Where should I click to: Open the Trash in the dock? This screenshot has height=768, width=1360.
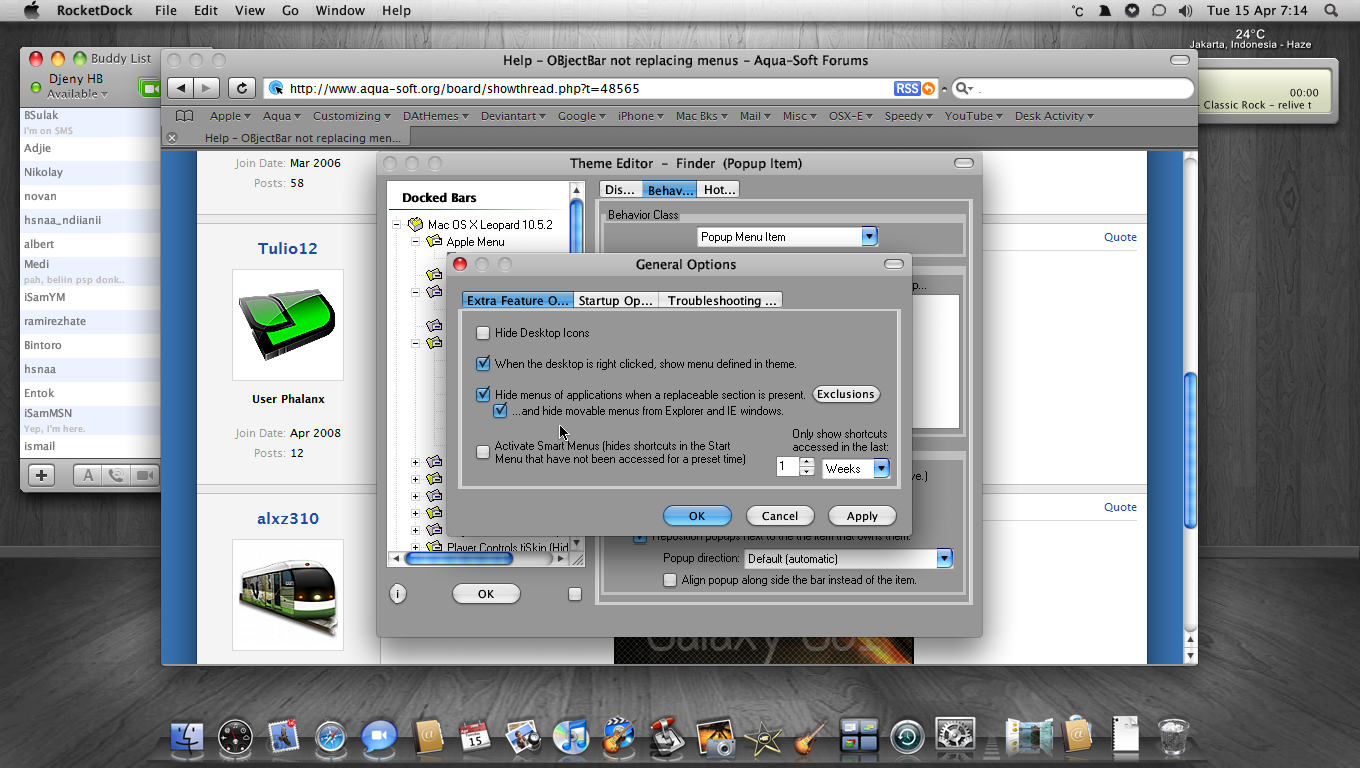click(1173, 737)
